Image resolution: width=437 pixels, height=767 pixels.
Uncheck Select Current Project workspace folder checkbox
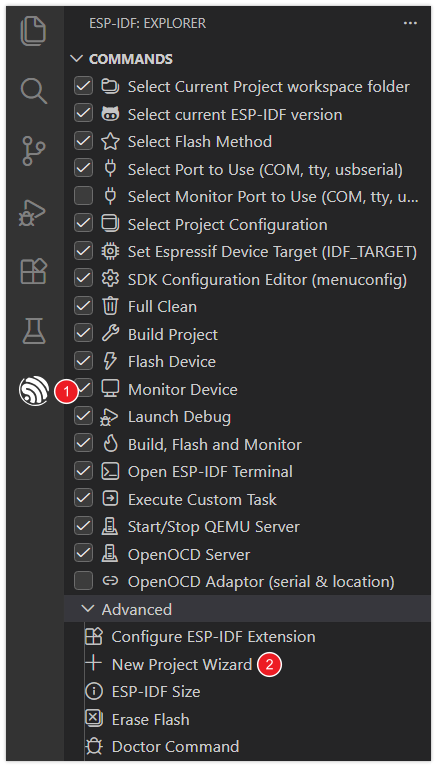pos(83,87)
